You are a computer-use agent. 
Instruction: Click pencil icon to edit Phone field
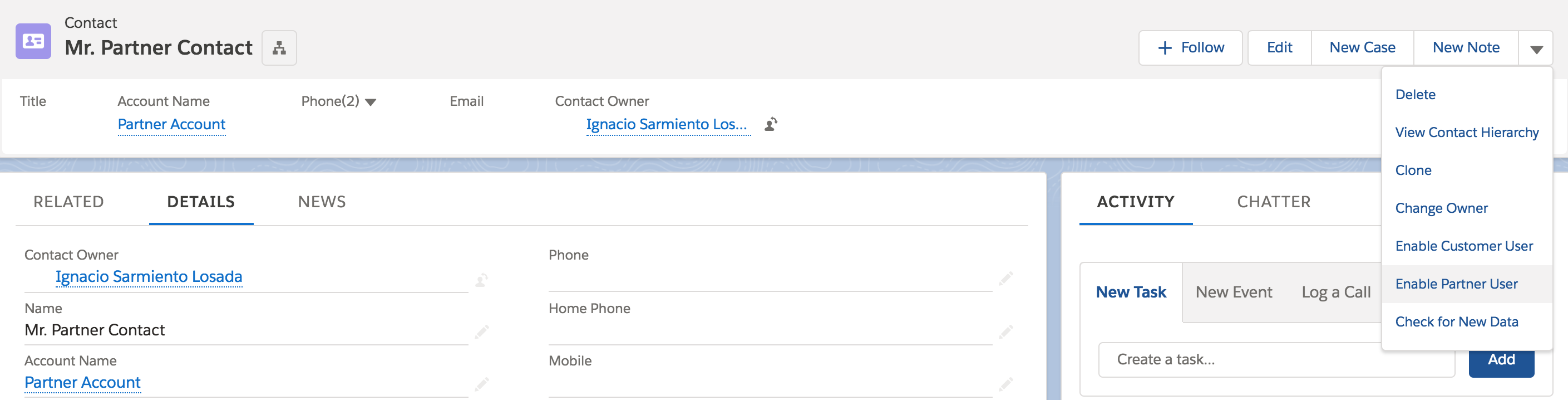point(1005,278)
